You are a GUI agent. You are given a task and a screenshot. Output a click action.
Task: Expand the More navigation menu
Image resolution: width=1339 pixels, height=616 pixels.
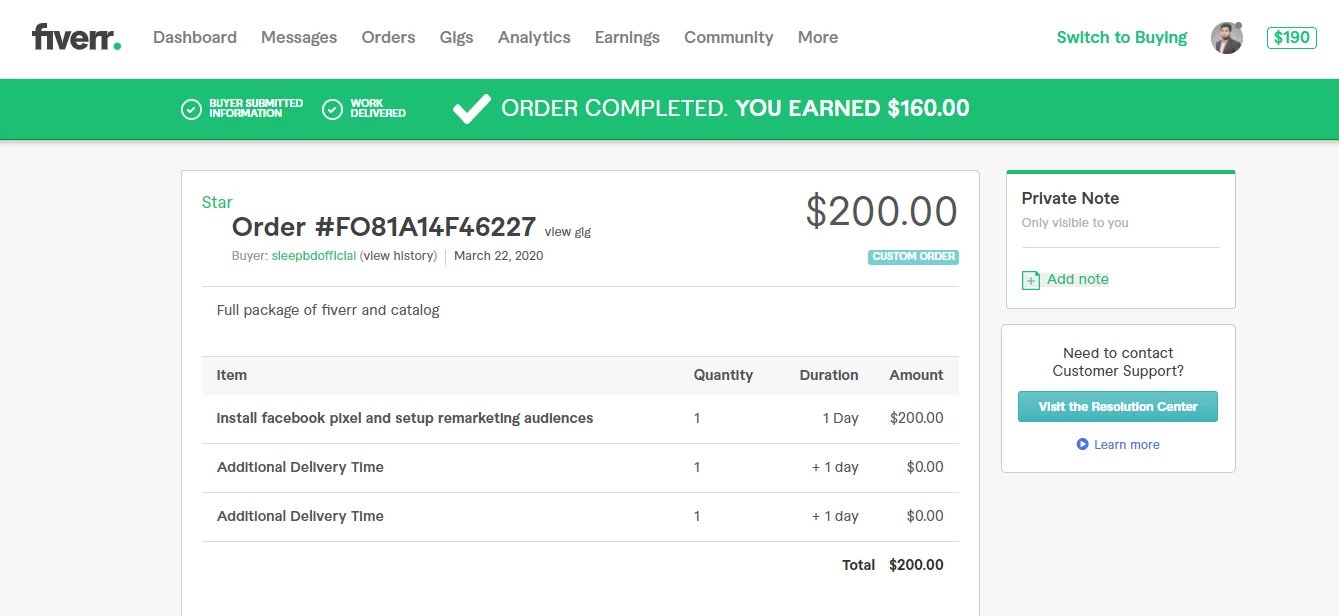coord(818,38)
